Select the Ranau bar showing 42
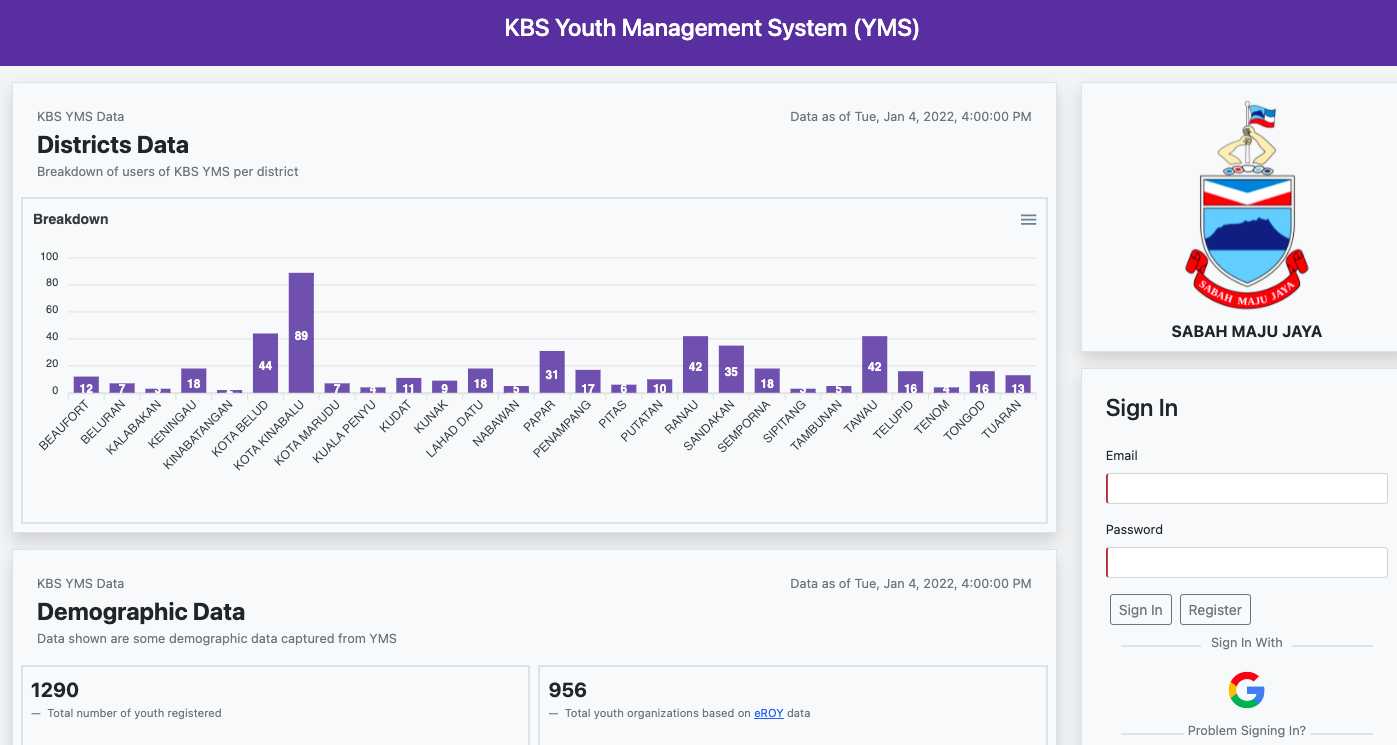 [x=695, y=364]
